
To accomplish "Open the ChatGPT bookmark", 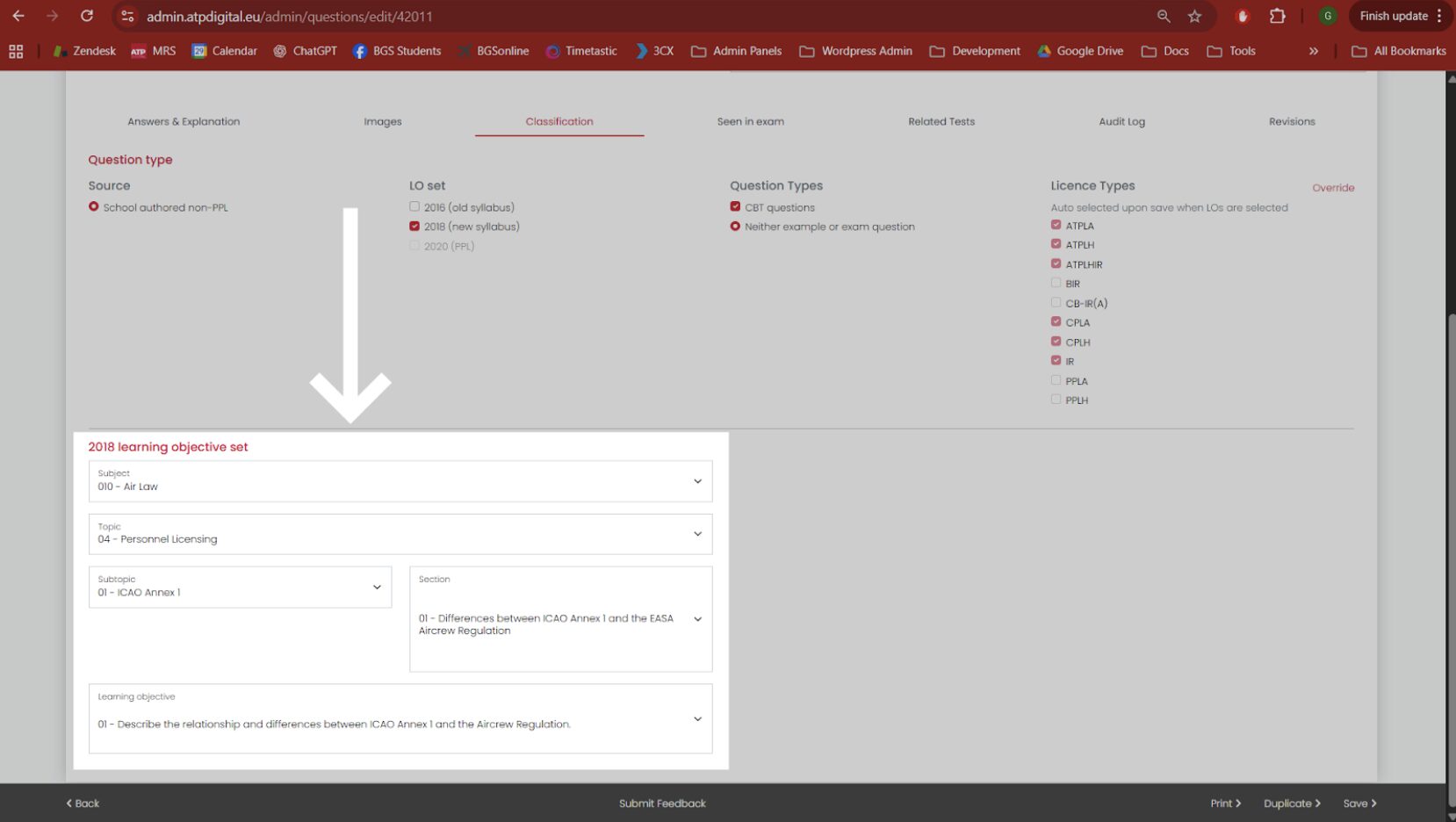I will pos(305,51).
